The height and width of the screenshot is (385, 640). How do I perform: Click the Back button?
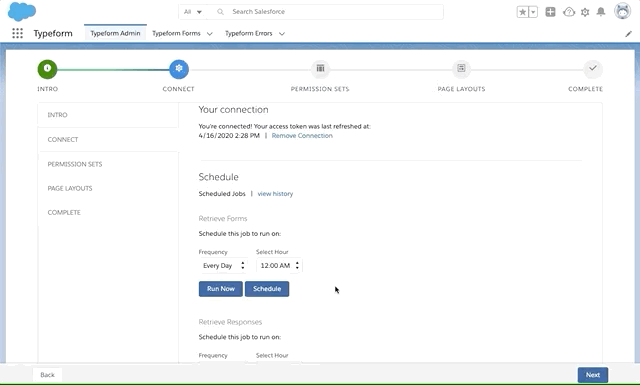47,375
